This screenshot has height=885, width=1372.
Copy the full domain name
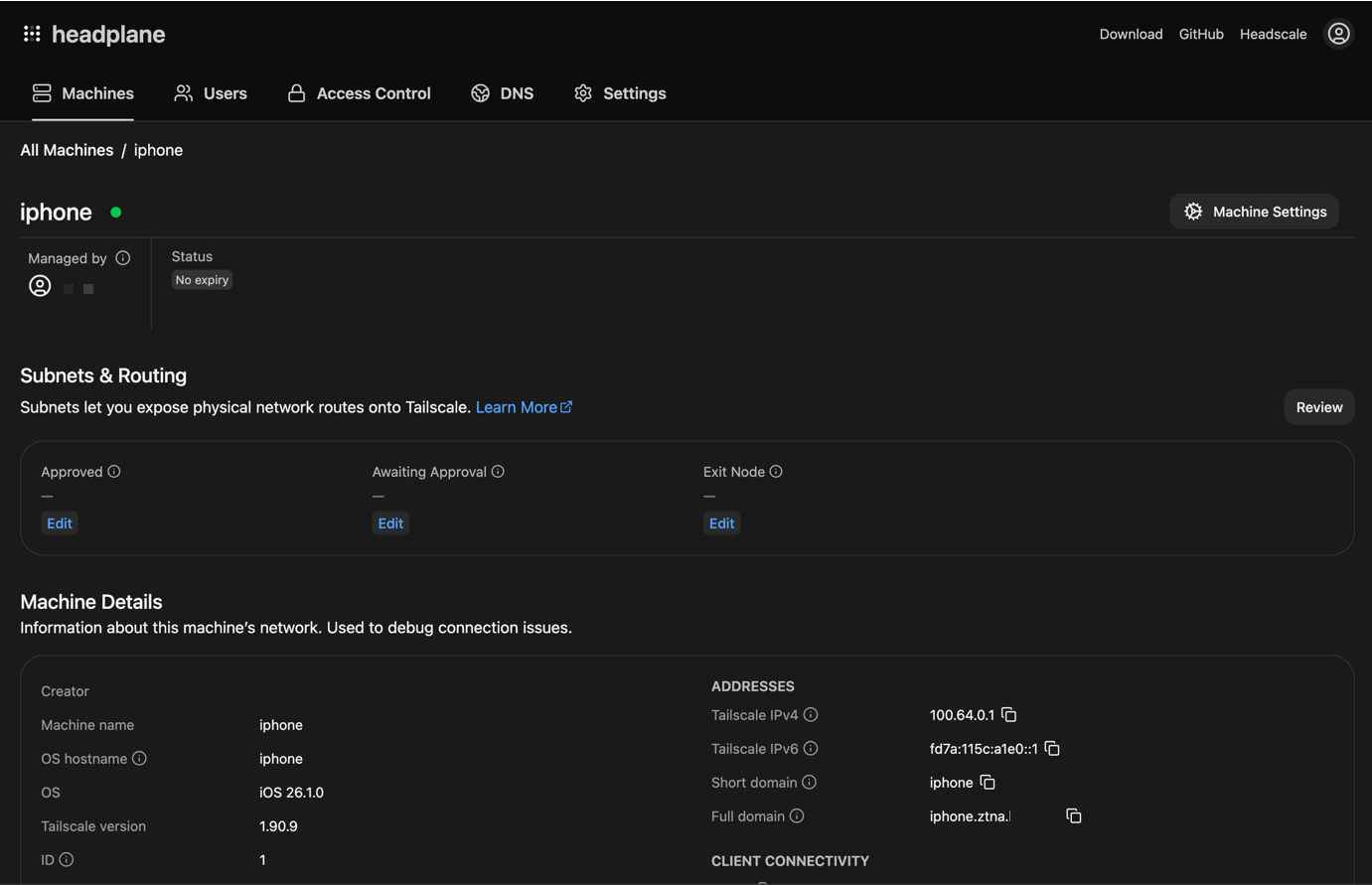tap(1074, 816)
